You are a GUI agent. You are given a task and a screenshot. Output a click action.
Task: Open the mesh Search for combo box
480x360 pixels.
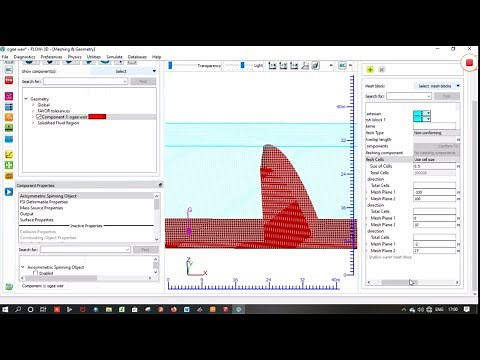pos(409,96)
